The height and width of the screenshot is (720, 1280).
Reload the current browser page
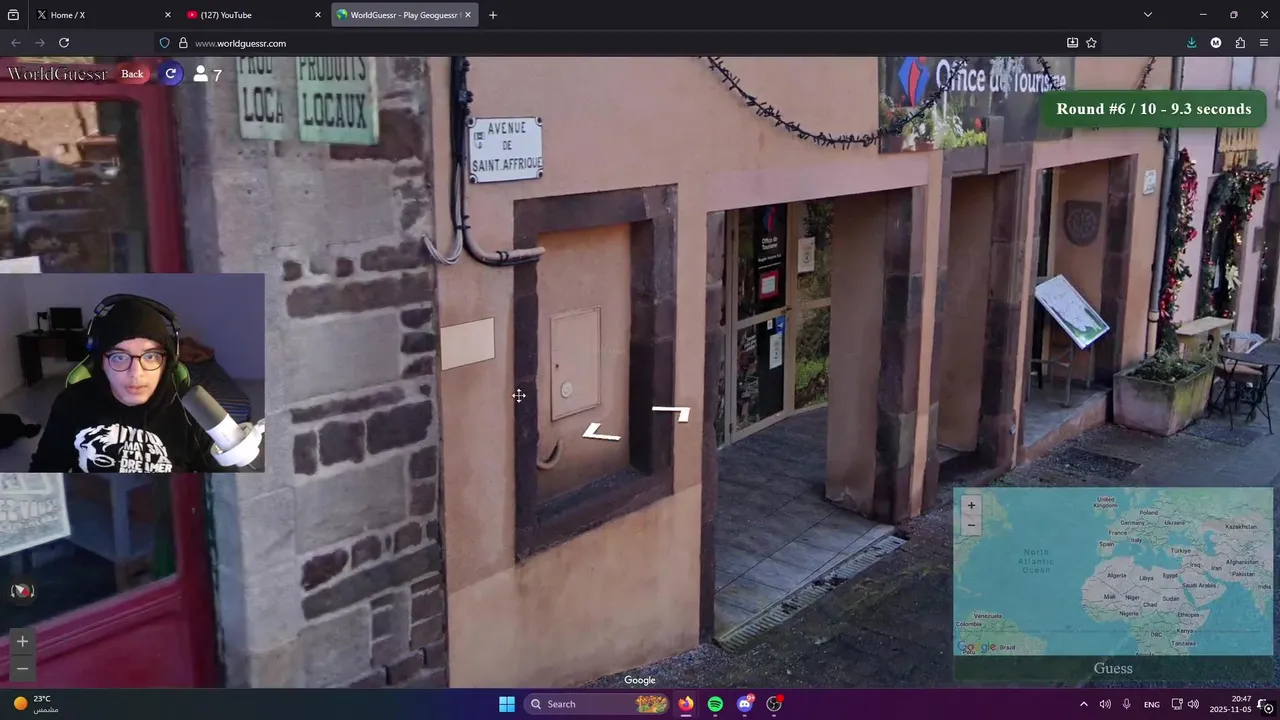pyautogui.click(x=64, y=43)
